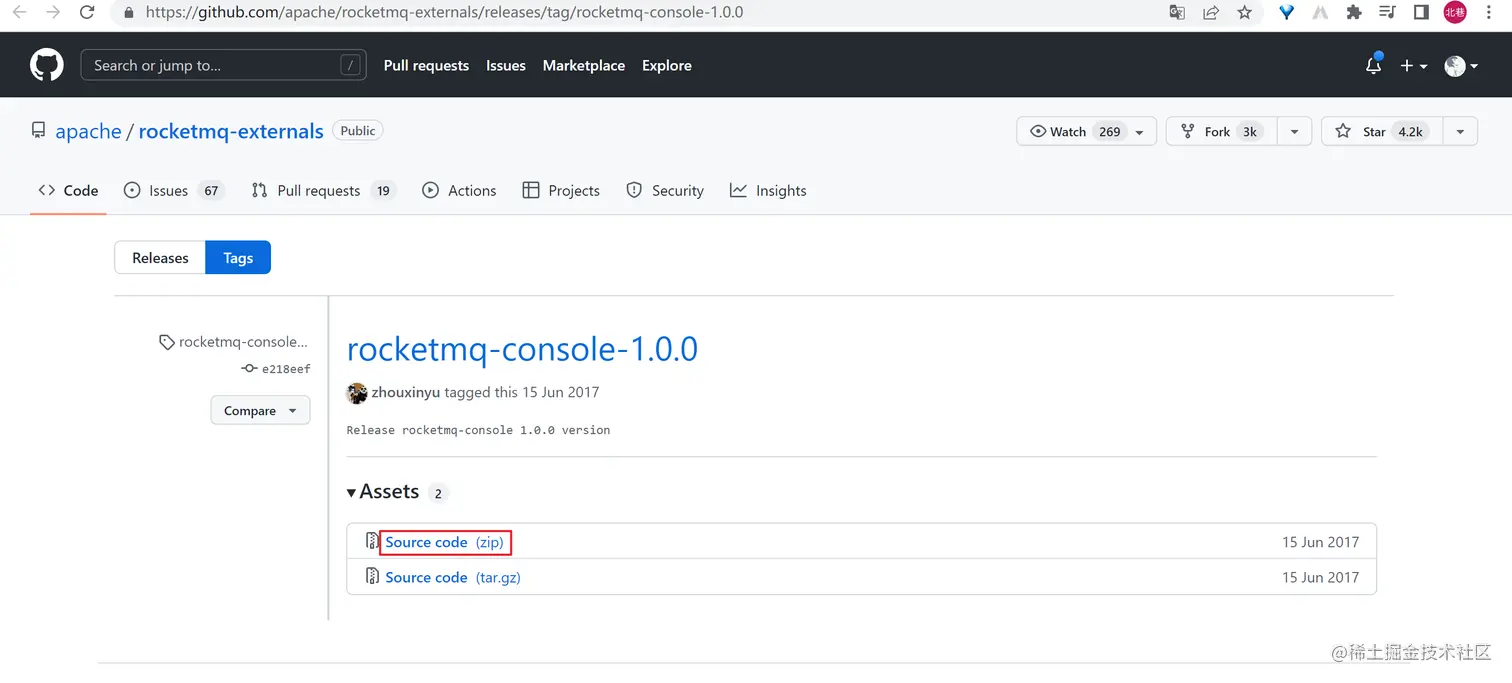The image size is (1512, 683).
Task: Open the Security tab
Action: (x=665, y=190)
